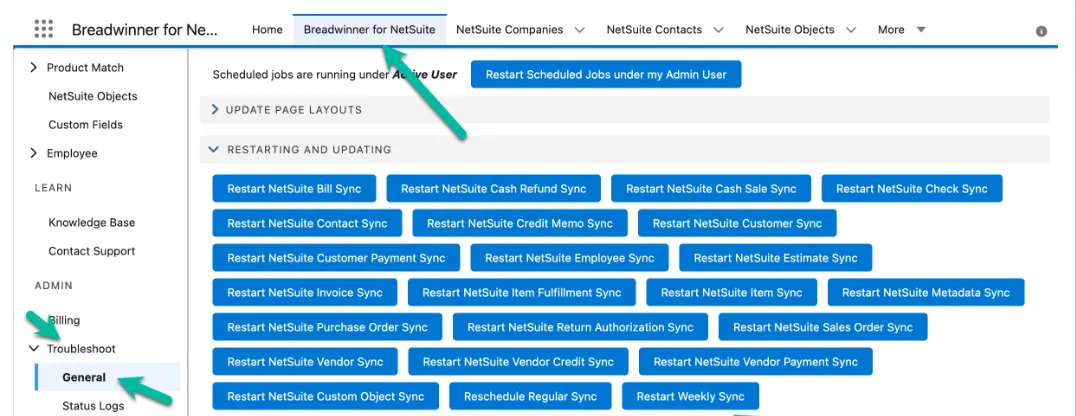This screenshot has width=1076, height=416.
Task: Click Restart NetSuite Vendor Payment Sync
Action: coord(756,362)
